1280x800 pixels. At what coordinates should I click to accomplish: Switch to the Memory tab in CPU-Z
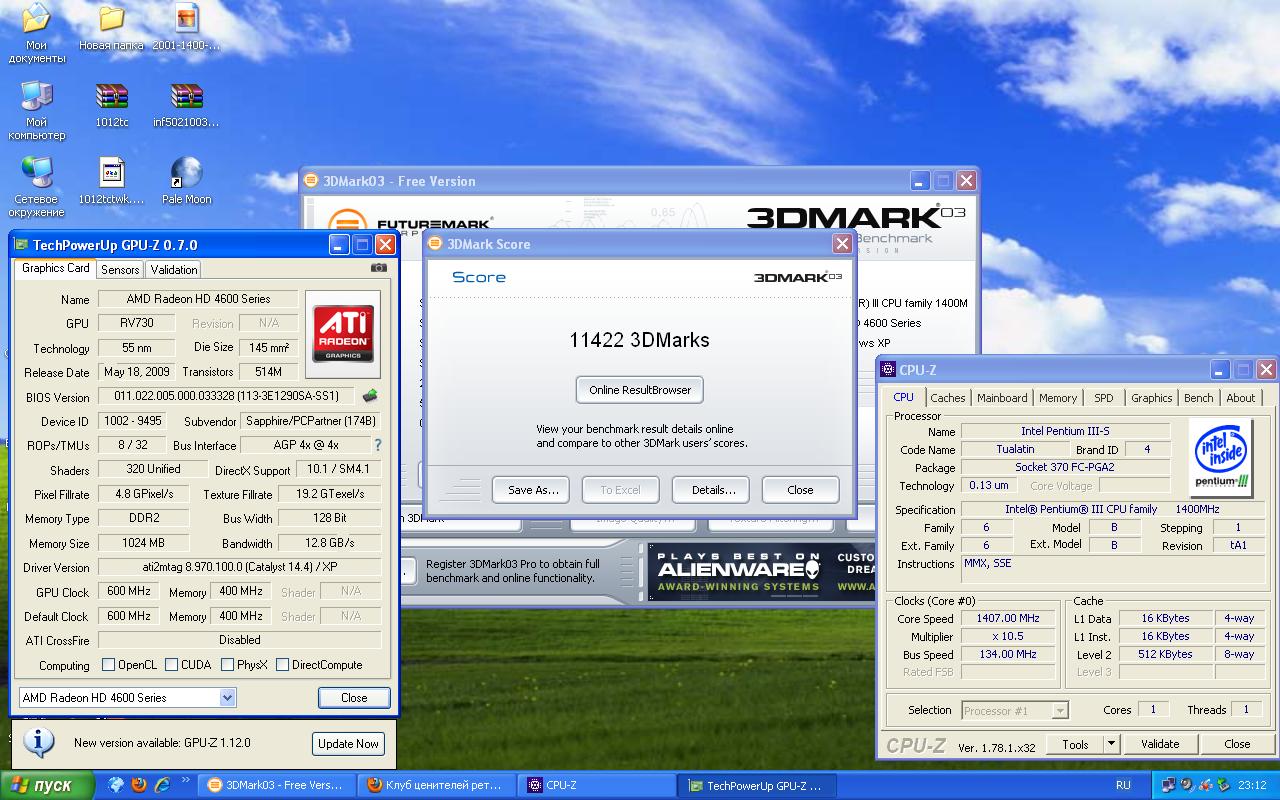tap(1058, 398)
